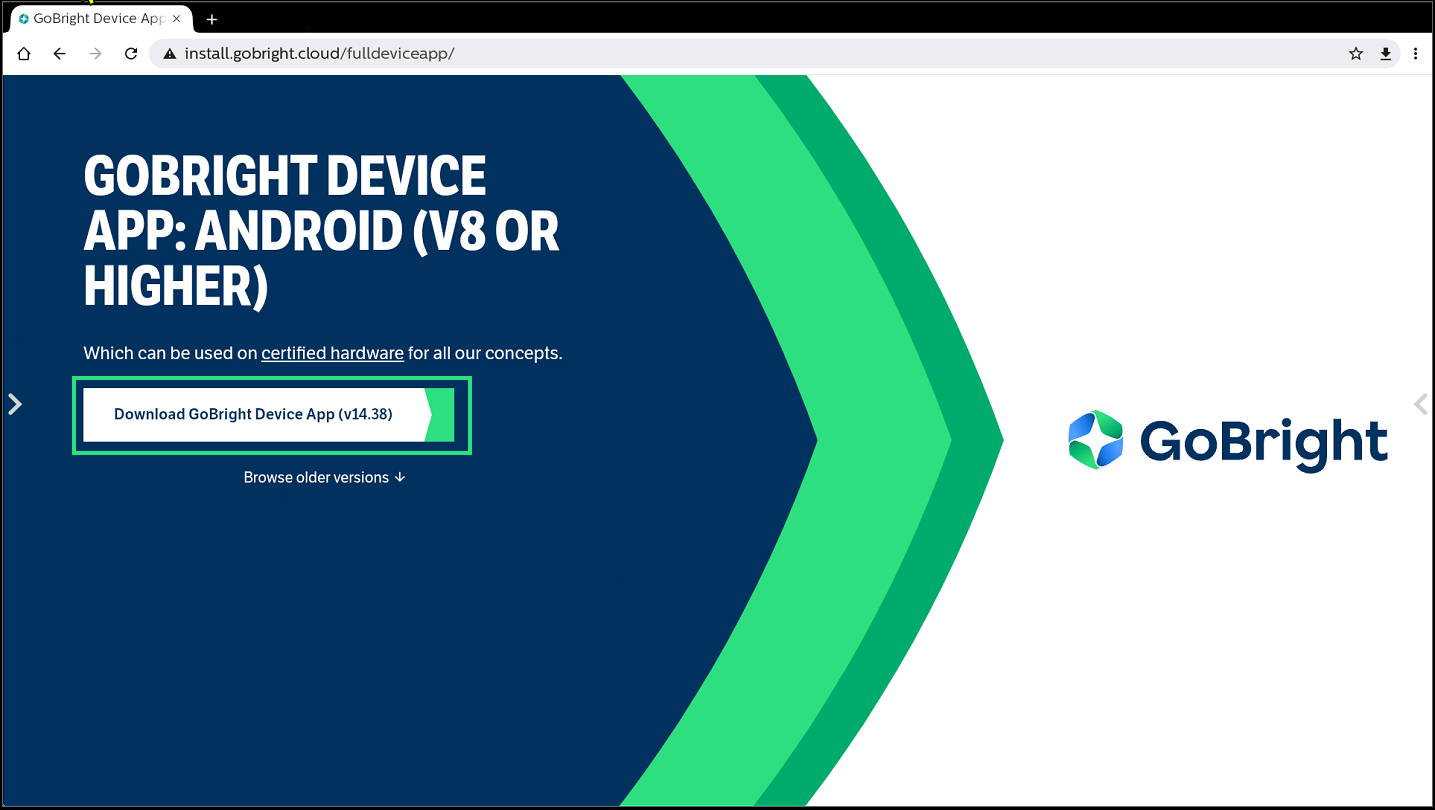
Task: Open the browser downloads icon
Action: coord(1386,54)
